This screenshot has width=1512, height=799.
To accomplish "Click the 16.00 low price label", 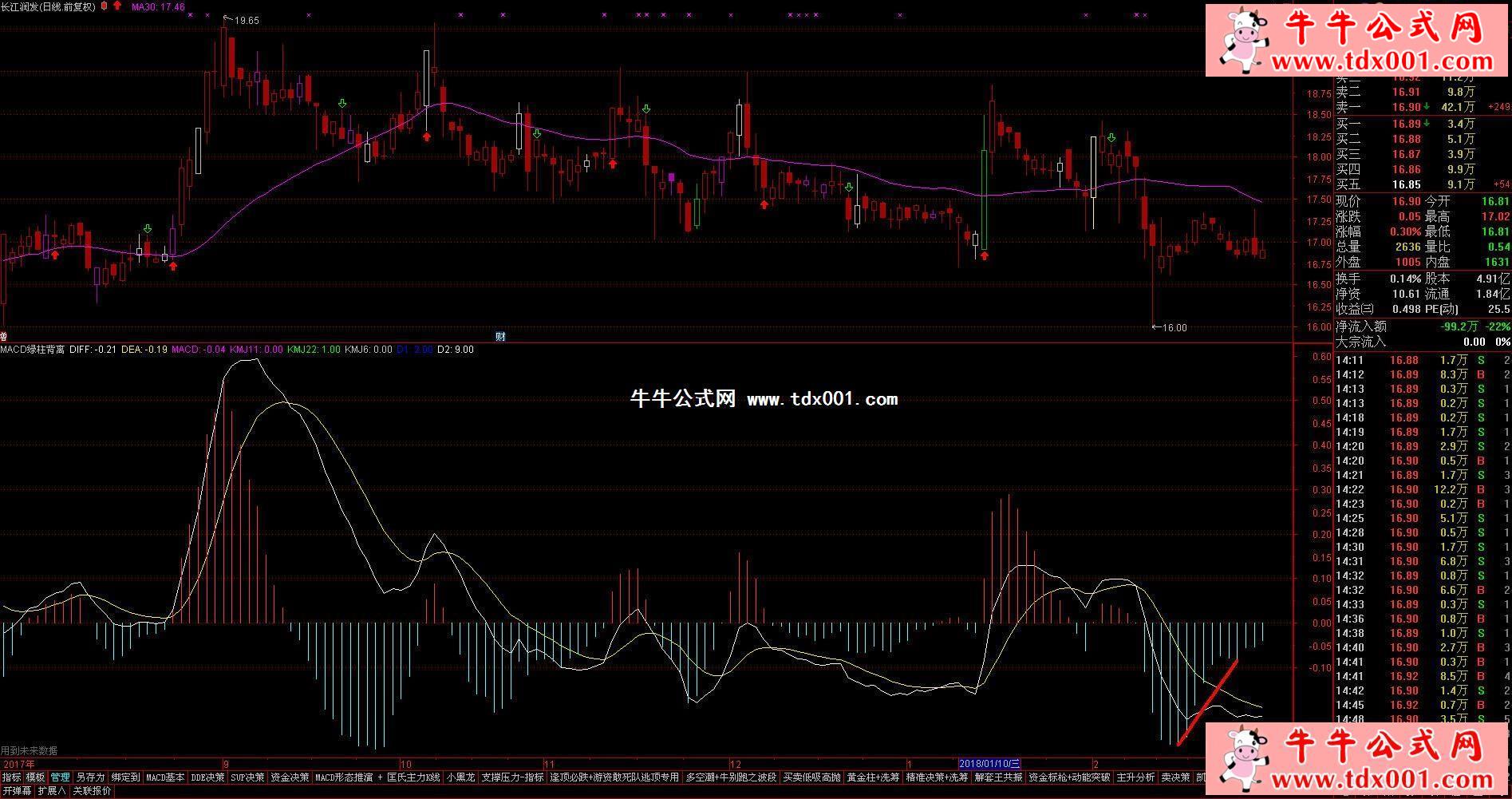I will (1174, 327).
